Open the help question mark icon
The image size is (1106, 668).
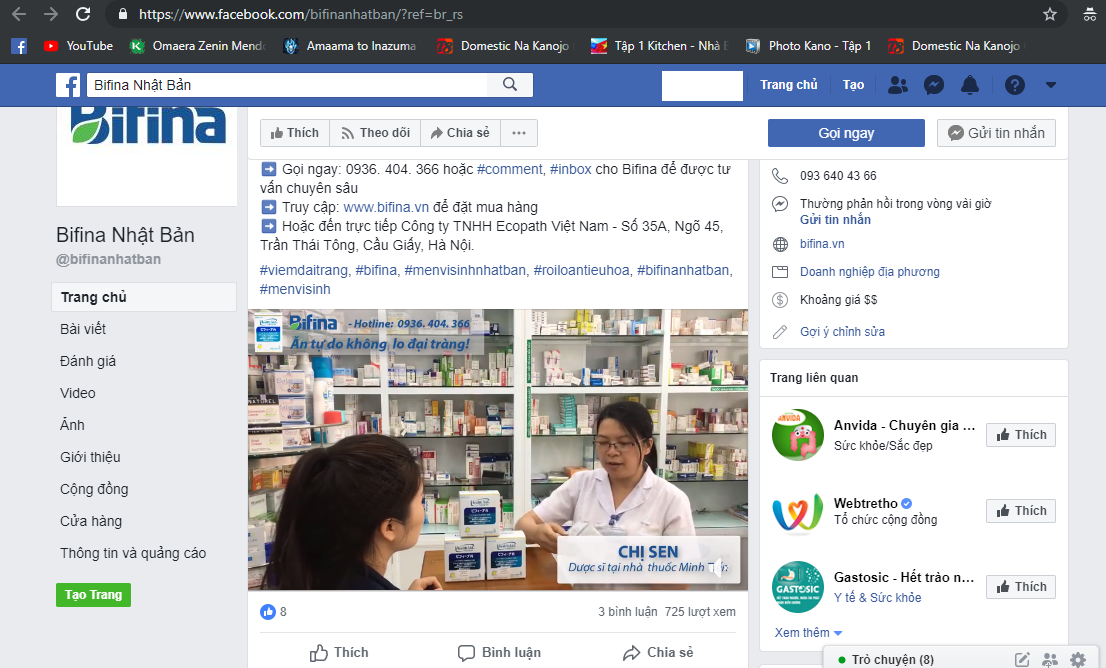pyautogui.click(x=1014, y=85)
